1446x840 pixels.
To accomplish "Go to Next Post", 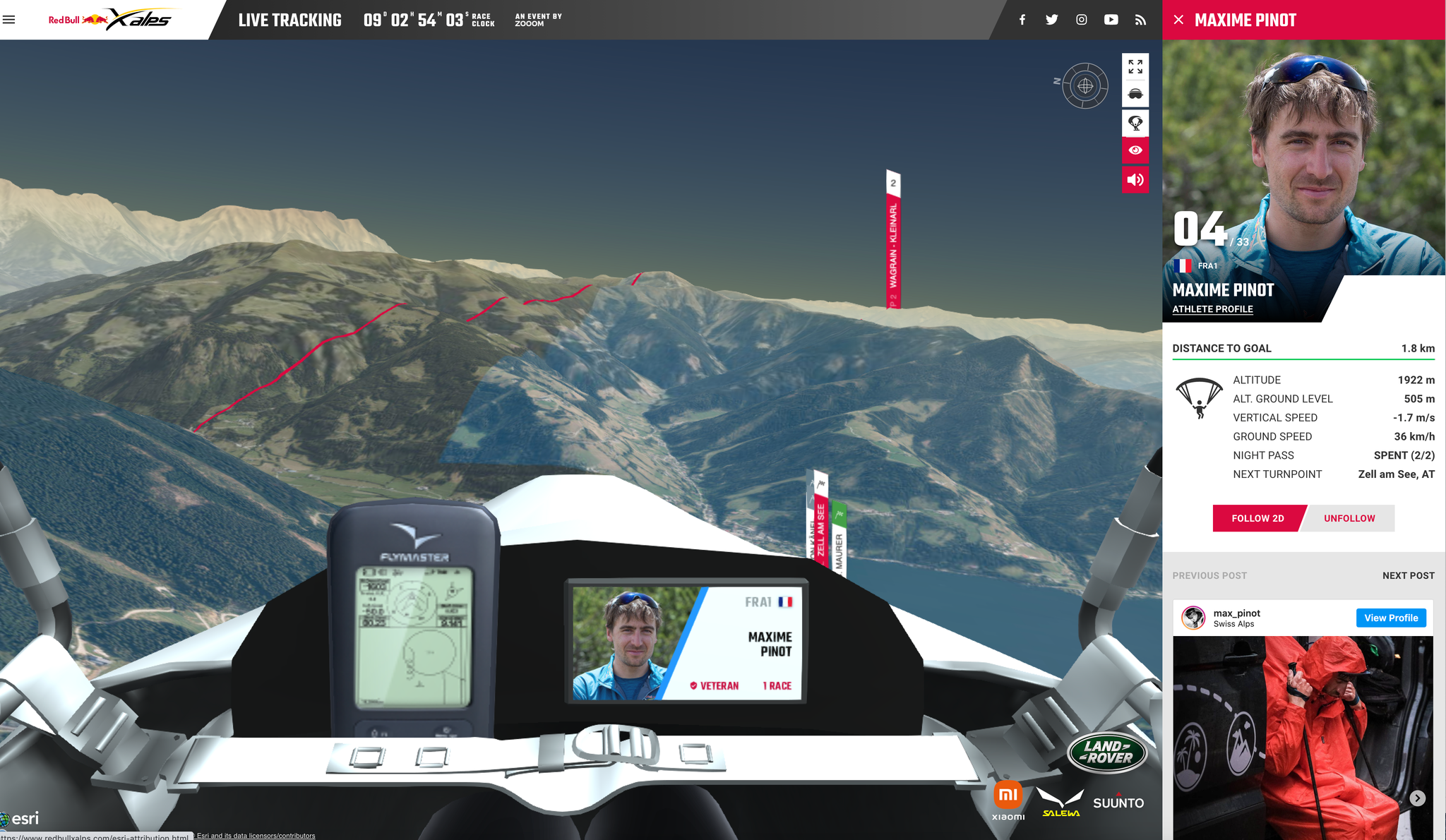I will (1408, 575).
